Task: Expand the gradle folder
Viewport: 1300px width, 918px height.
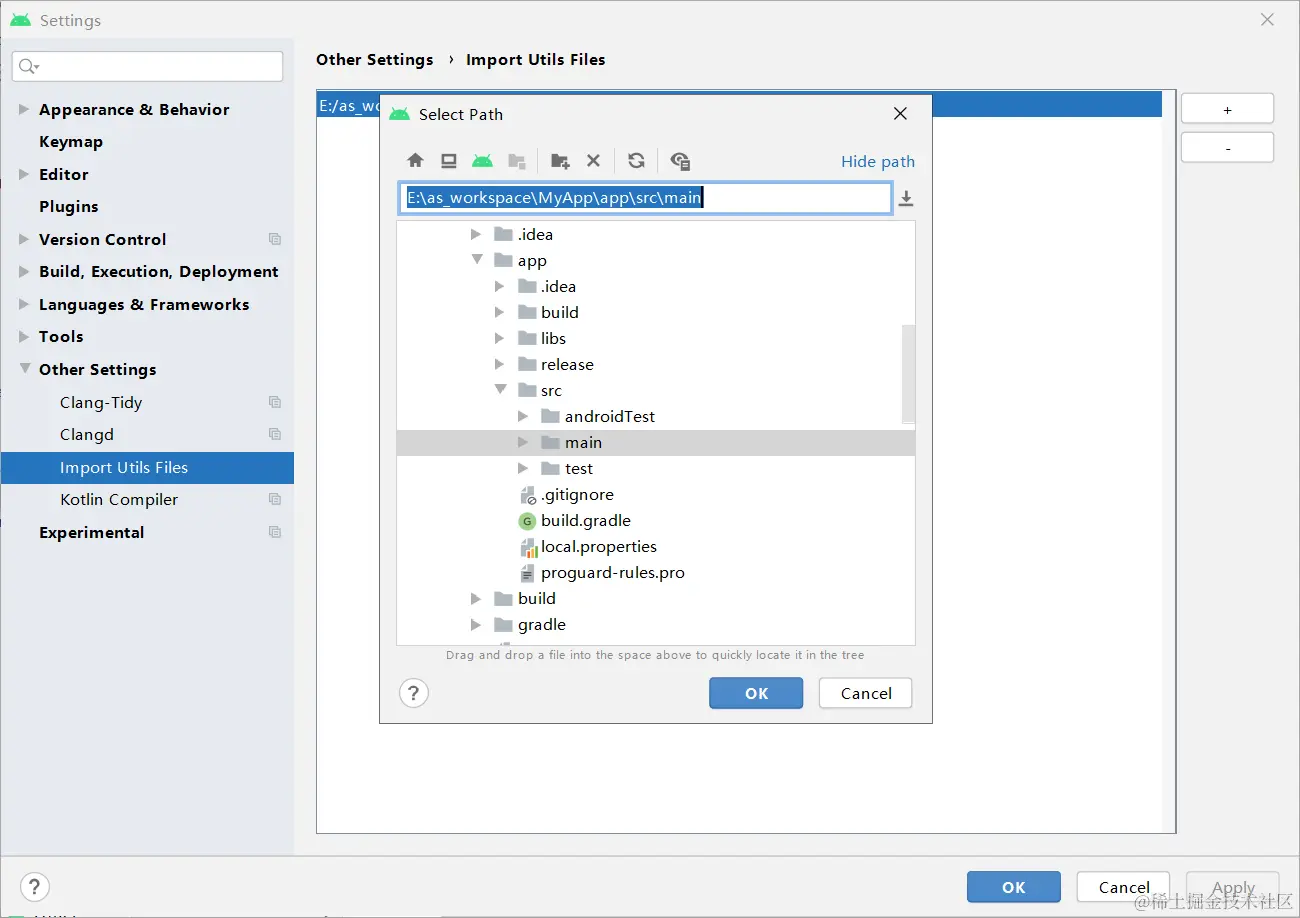Action: coord(476,624)
